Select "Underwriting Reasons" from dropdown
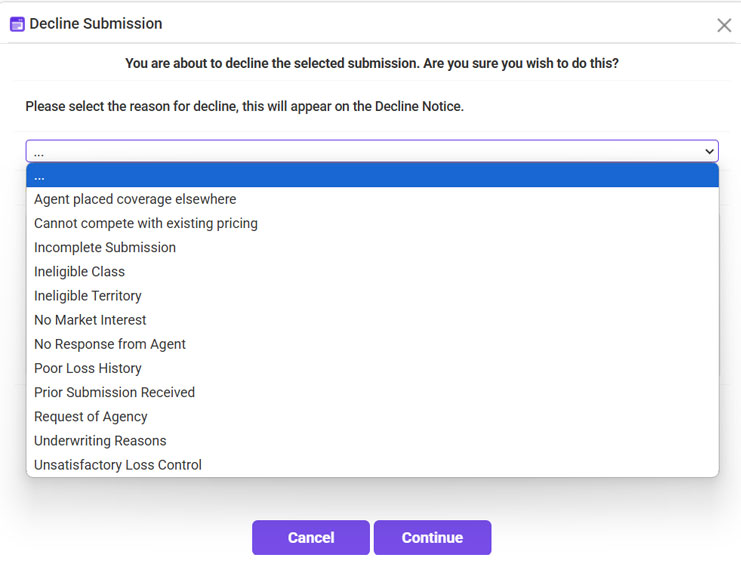 click(100, 440)
